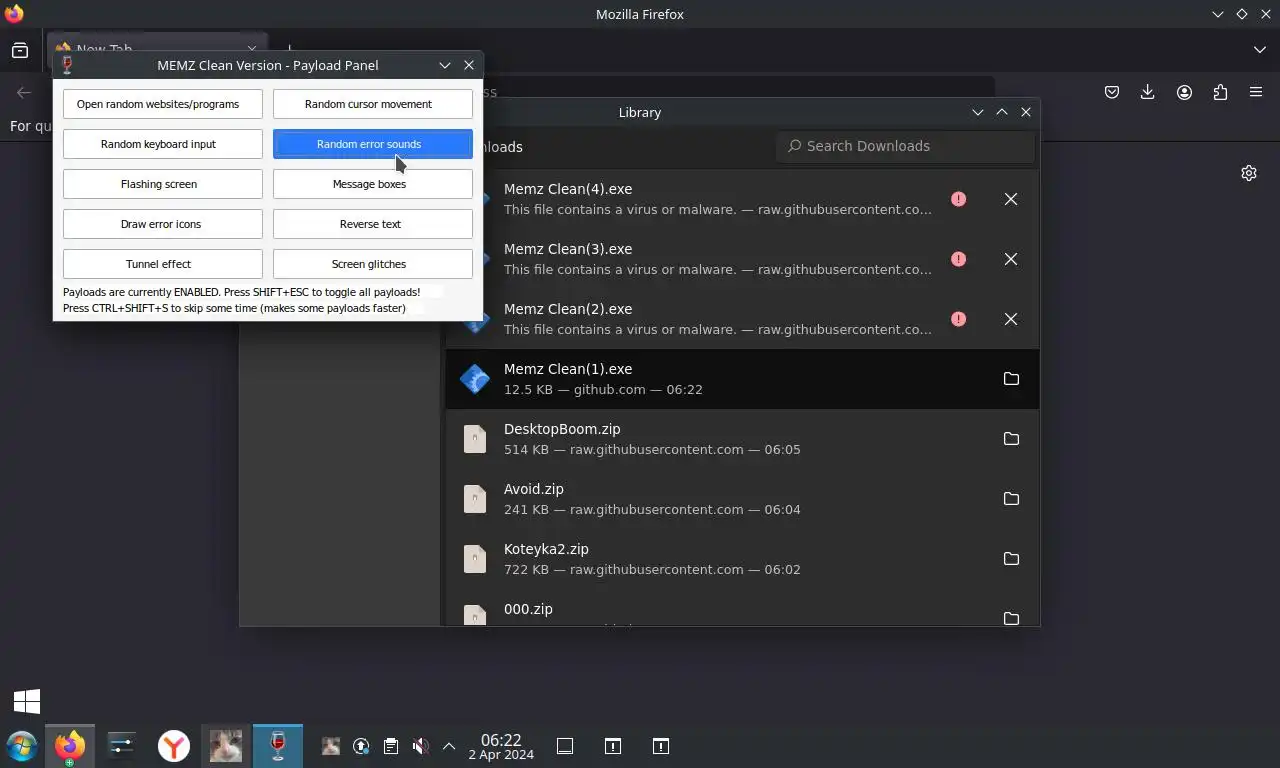Open Firefox tab view icon
The height and width of the screenshot is (768, 1280).
(x=20, y=50)
